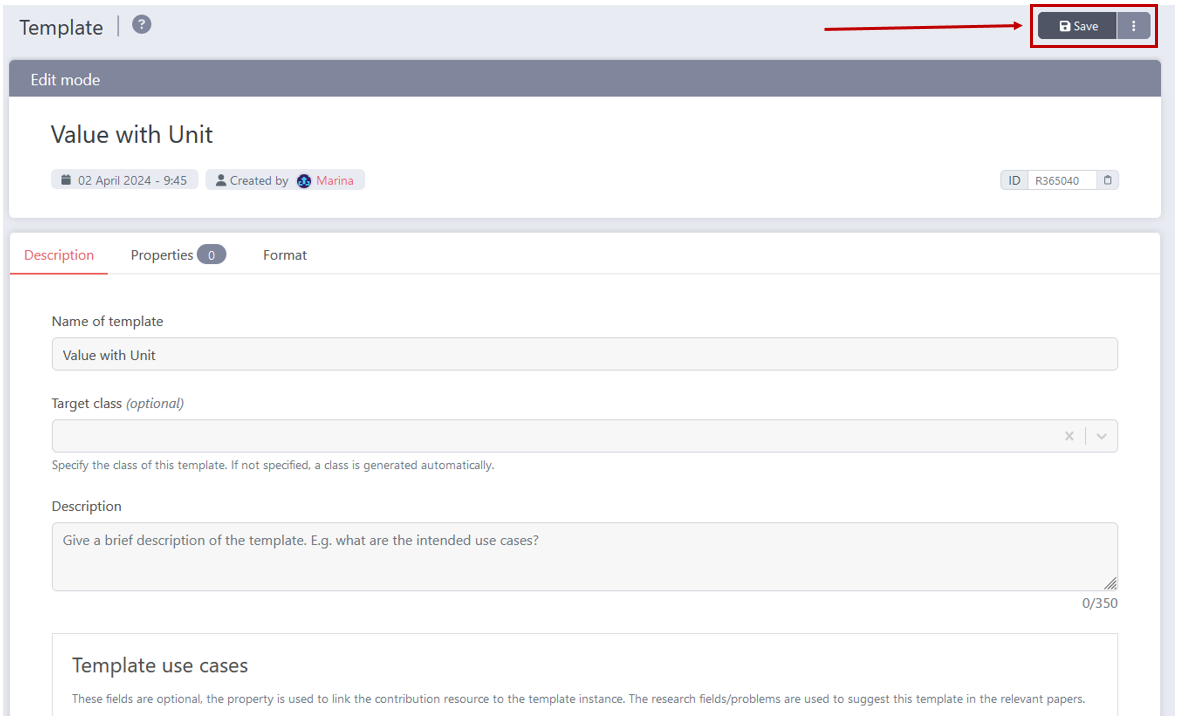Click the Name of template field
Viewport: 1177px width, 718px height.
pyautogui.click(x=584, y=355)
